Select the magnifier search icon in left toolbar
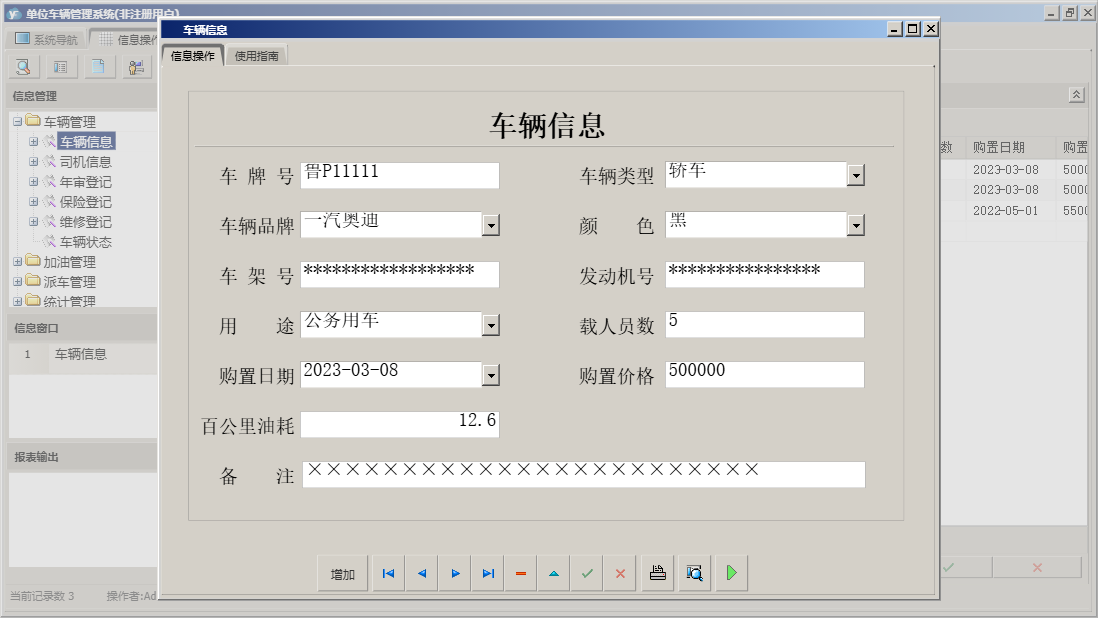The width and height of the screenshot is (1098, 618). pos(22,66)
